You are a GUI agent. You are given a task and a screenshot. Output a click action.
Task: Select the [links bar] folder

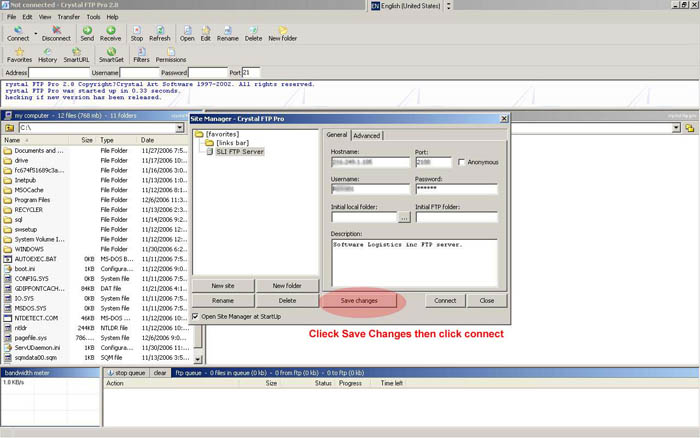point(233,143)
